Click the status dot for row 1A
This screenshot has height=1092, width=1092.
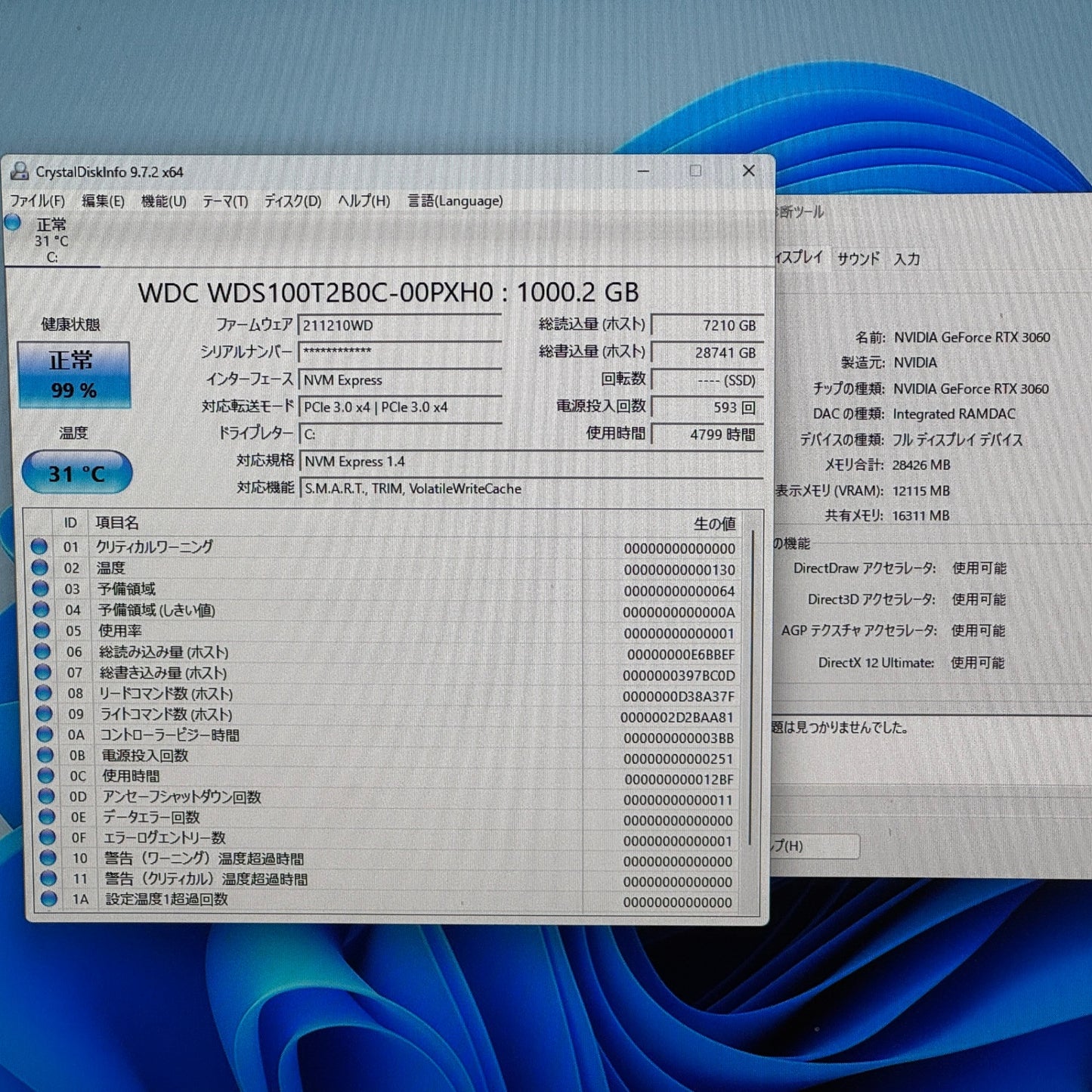(49, 899)
